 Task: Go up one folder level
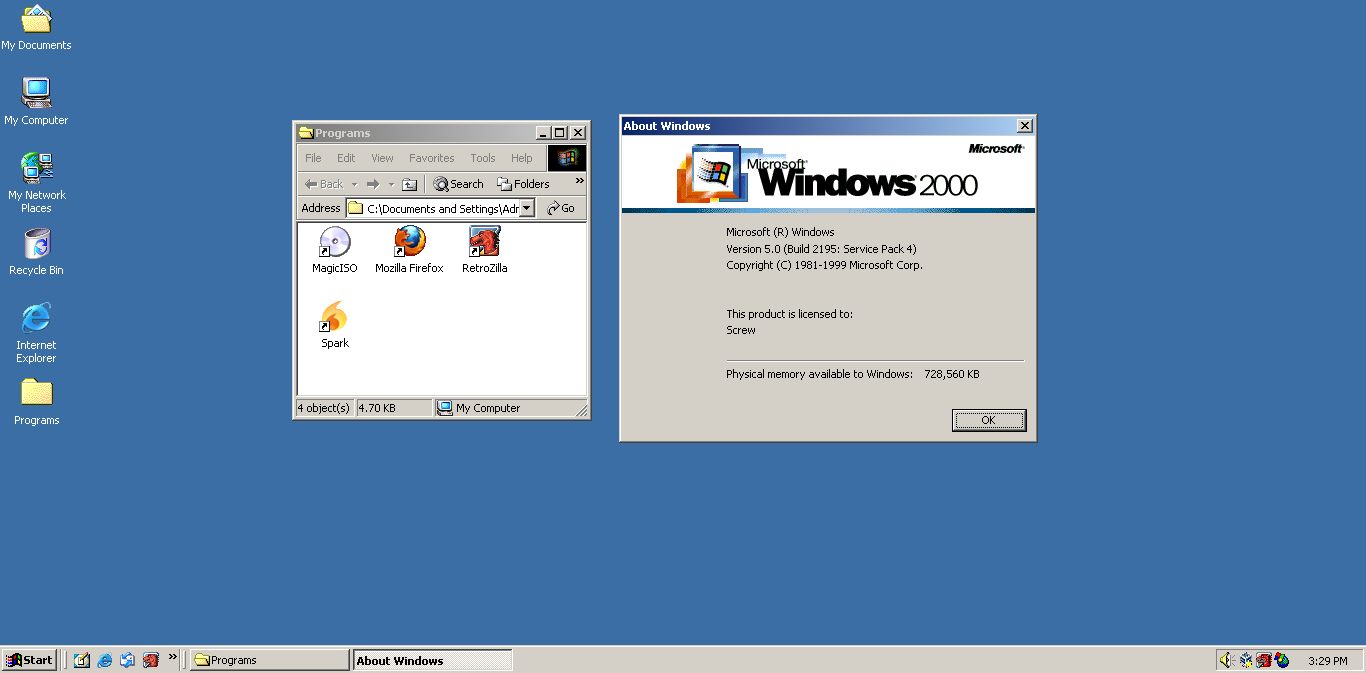(409, 184)
